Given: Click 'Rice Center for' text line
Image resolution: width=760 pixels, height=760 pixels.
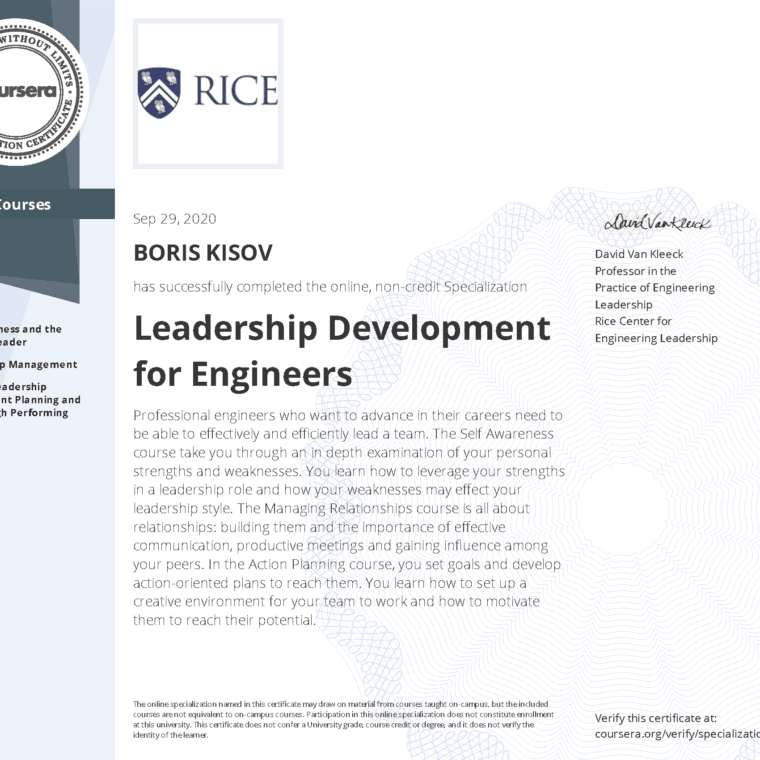Looking at the screenshot, I should (x=633, y=321).
